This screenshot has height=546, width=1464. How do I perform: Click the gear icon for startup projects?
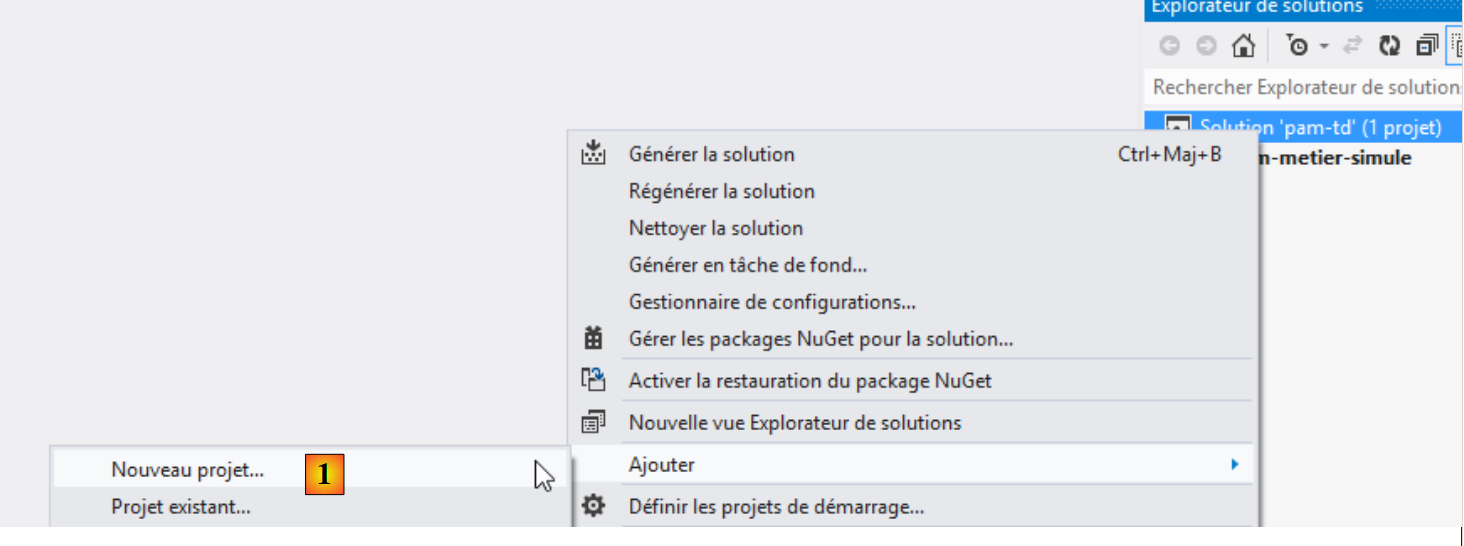pyautogui.click(x=594, y=506)
